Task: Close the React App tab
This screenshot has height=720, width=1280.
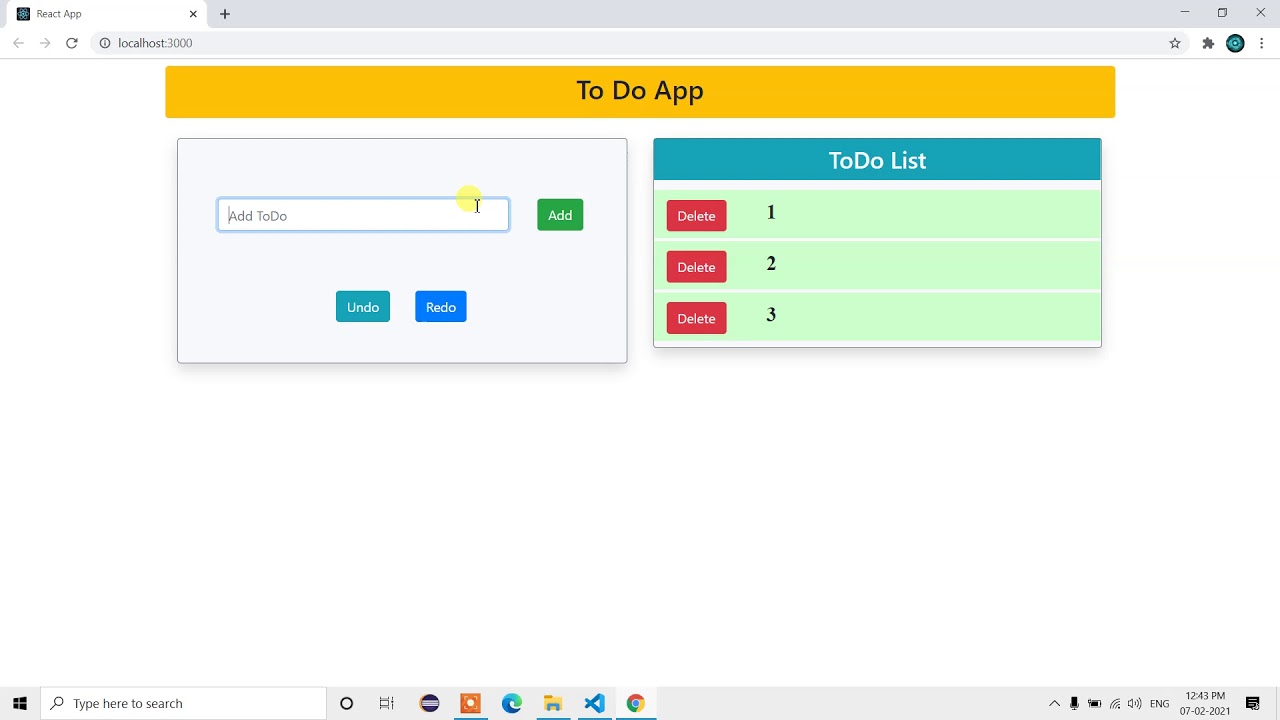Action: pos(193,14)
